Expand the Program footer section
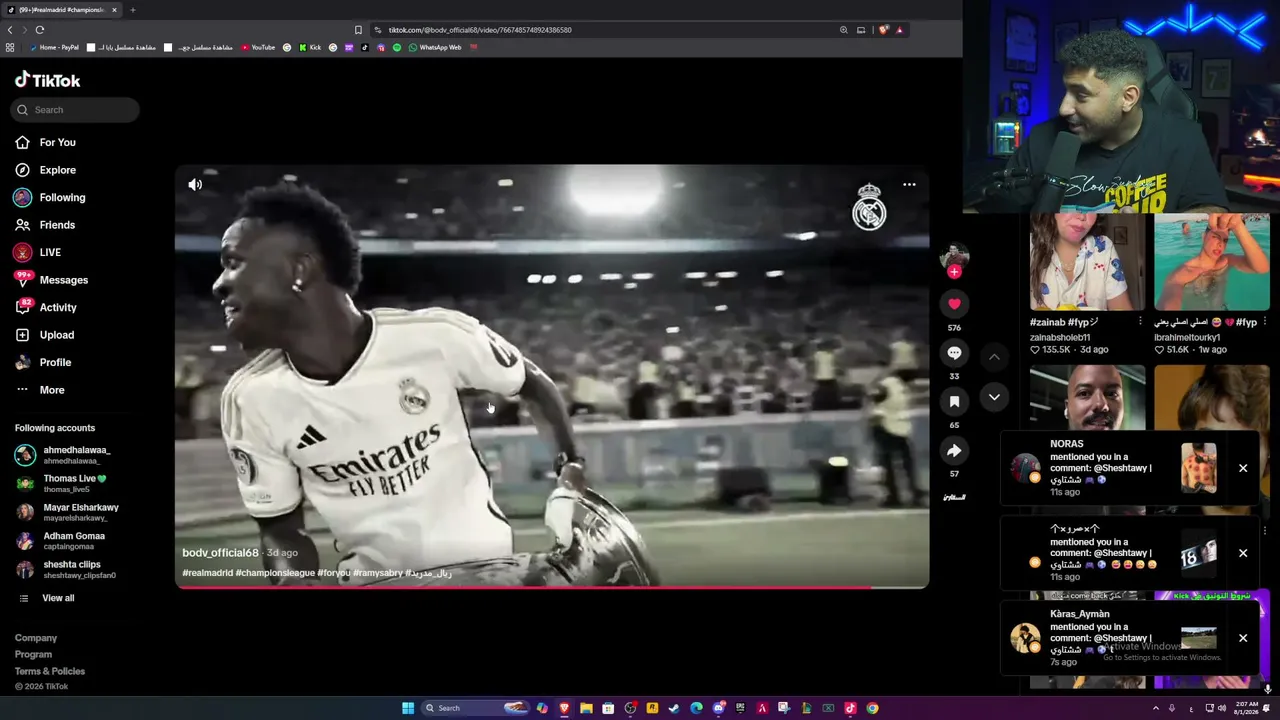Screen dimensions: 1280x720 [x=33, y=655]
